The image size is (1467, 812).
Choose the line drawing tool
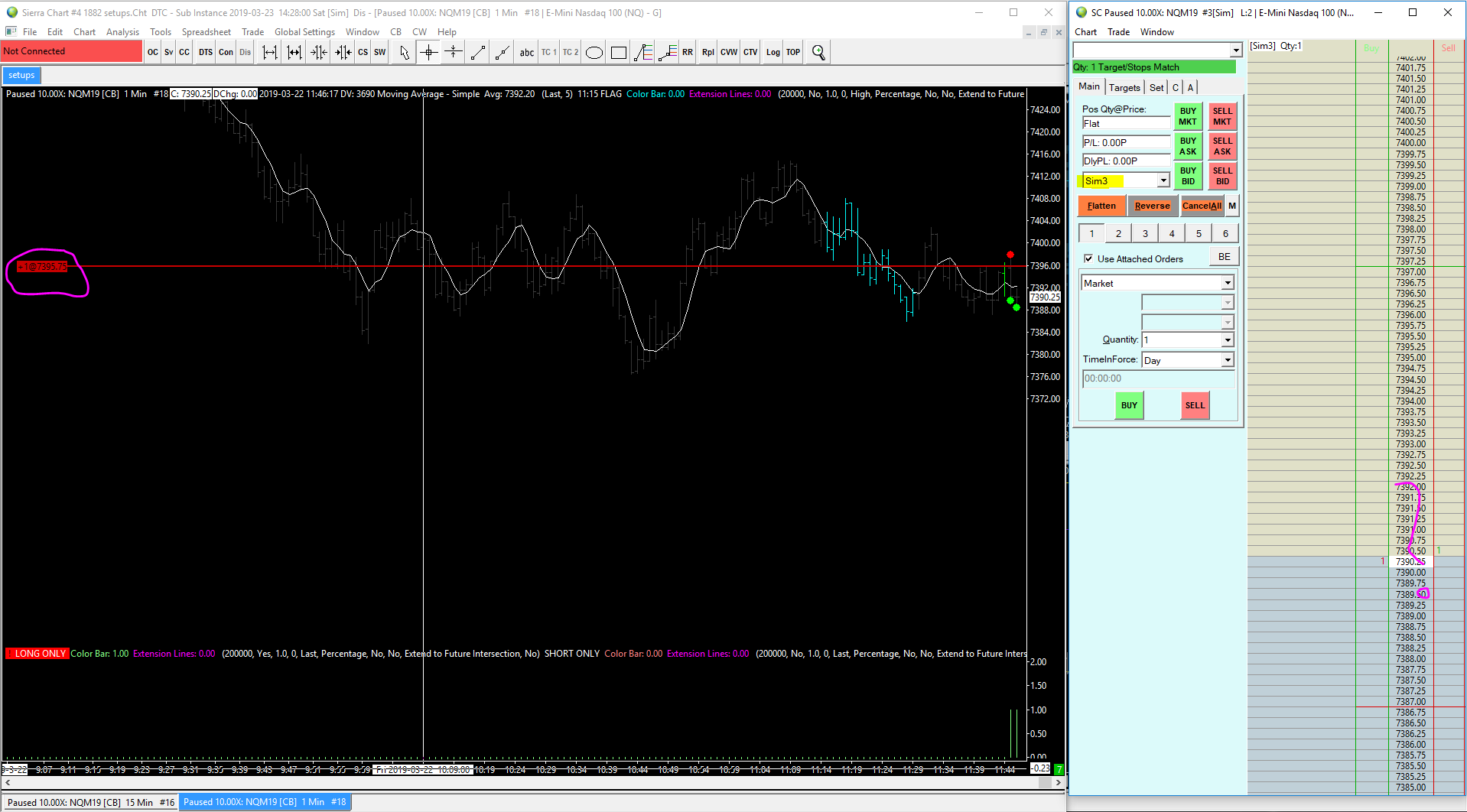click(x=478, y=52)
